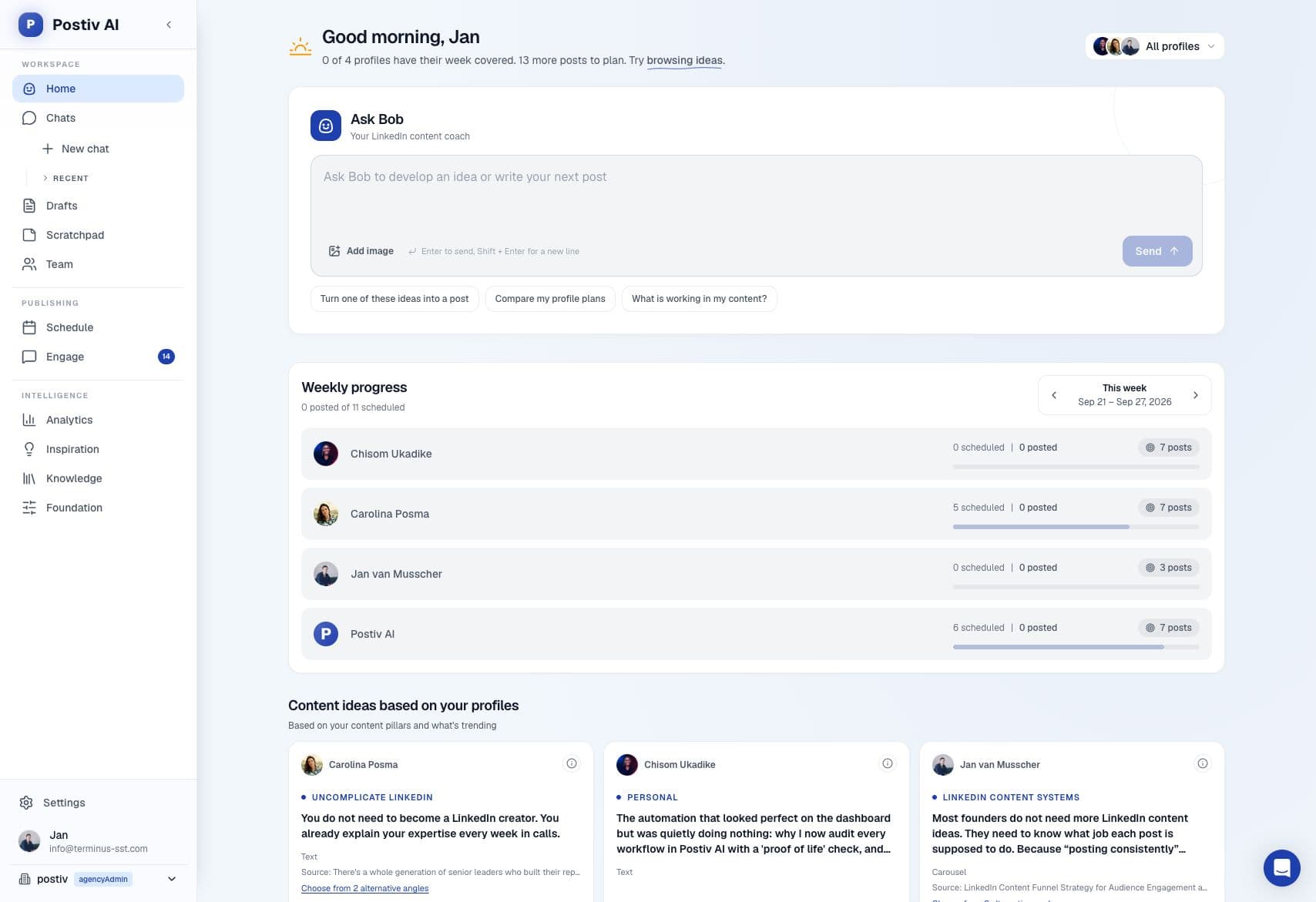This screenshot has height=902, width=1316.
Task: Open Jan's account profile in the sidebar
Action: click(98, 841)
